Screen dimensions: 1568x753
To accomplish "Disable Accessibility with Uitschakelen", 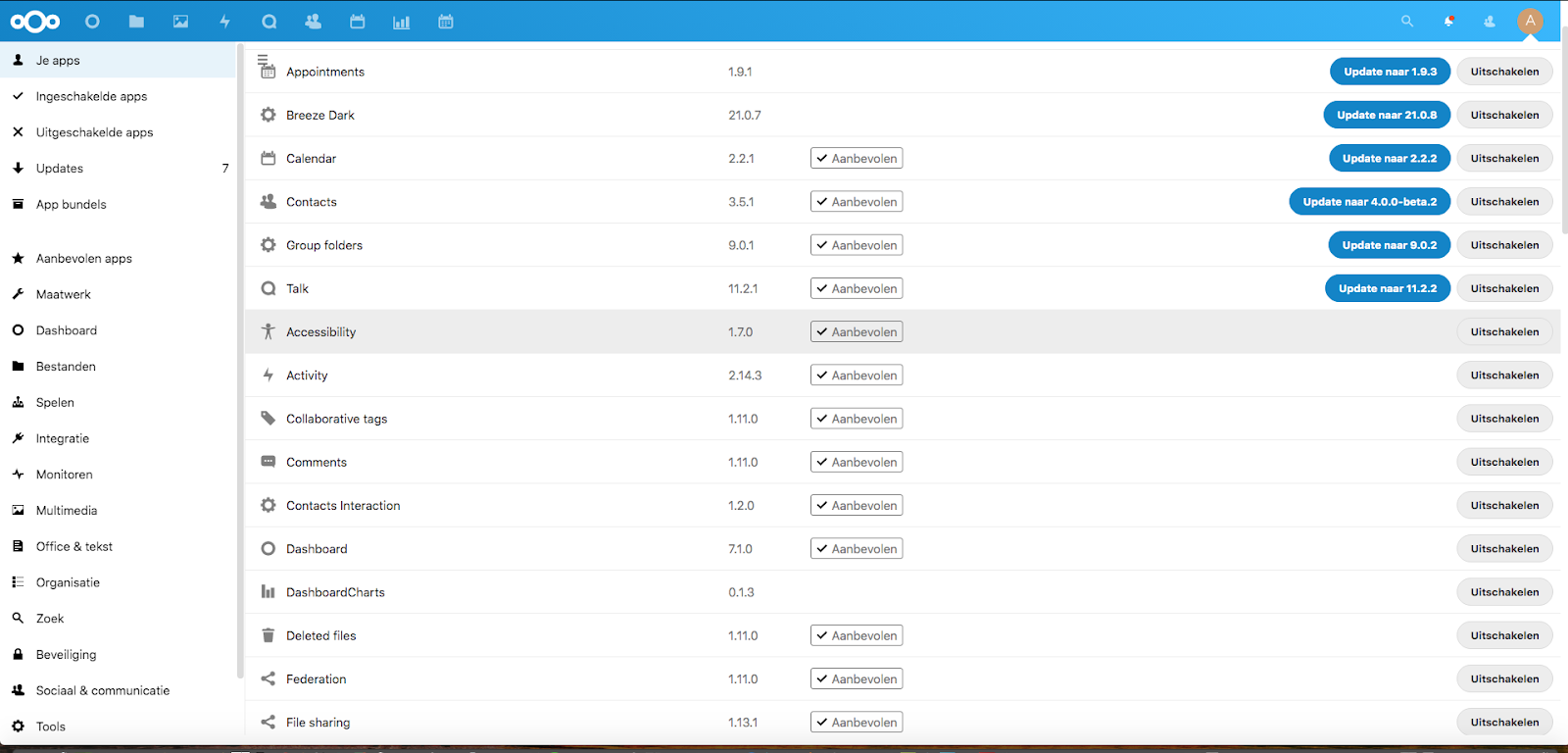I will pyautogui.click(x=1504, y=331).
